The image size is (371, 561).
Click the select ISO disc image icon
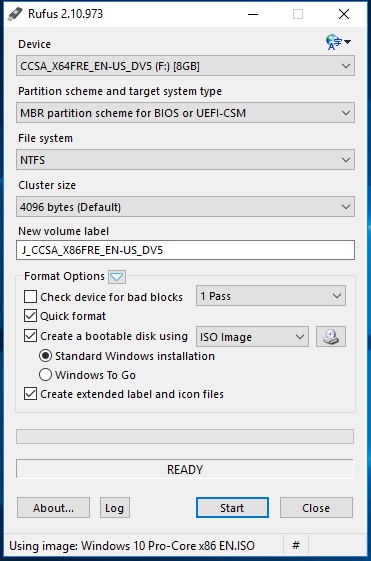point(331,337)
